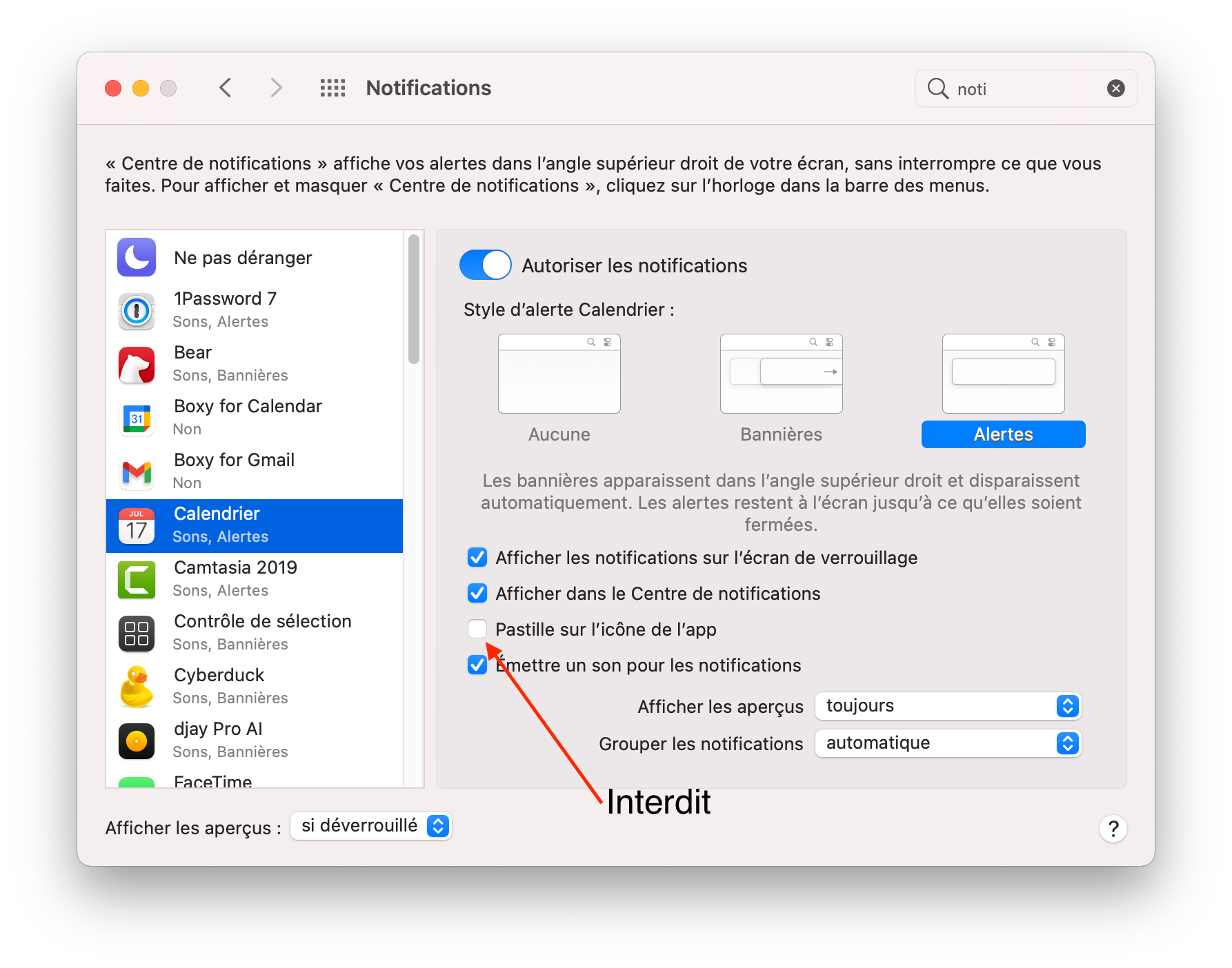Select the Bannières alert style thumbnail
Image resolution: width=1232 pixels, height=968 pixels.
point(781,374)
